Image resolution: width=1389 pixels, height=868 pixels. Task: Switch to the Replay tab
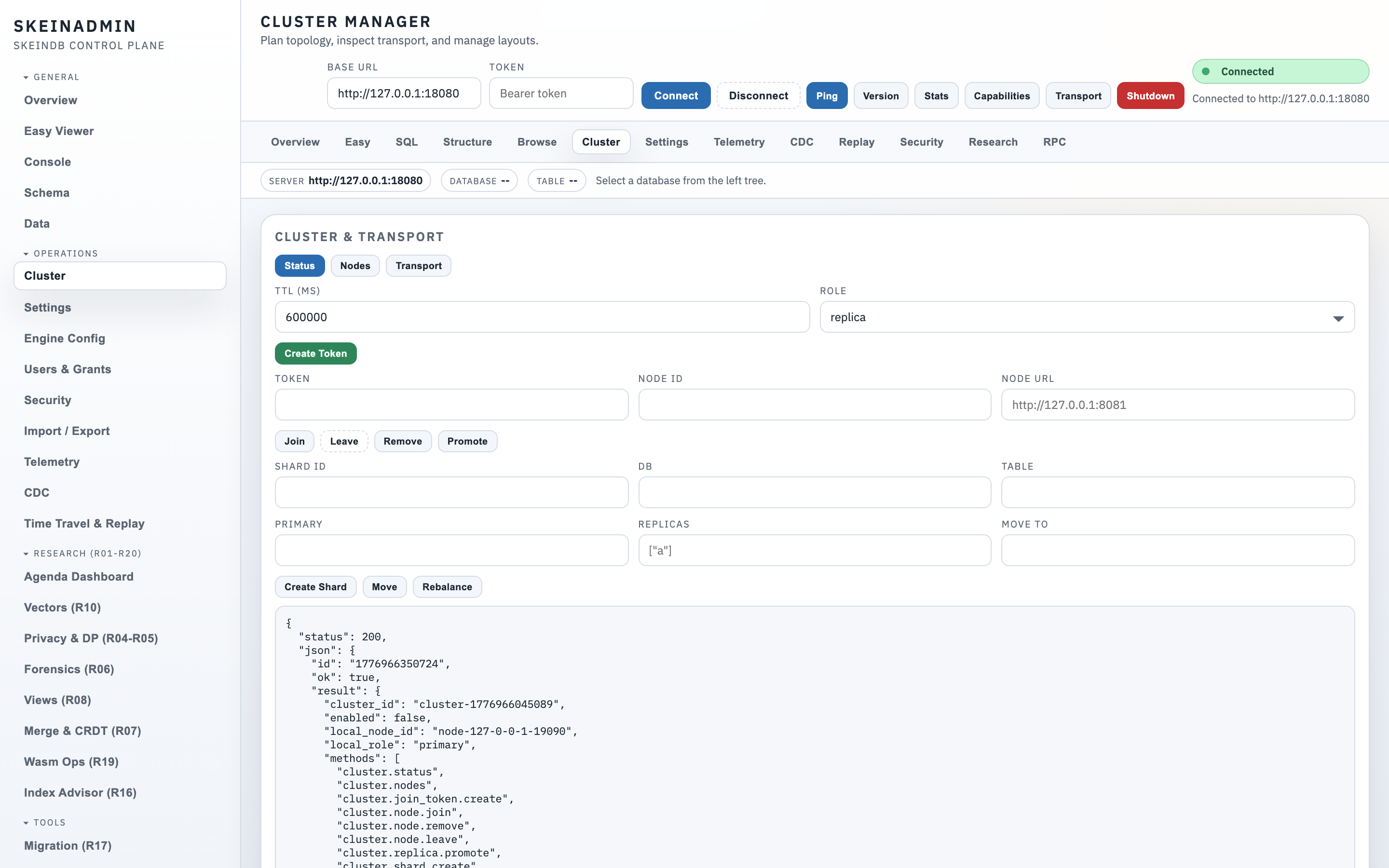click(857, 142)
